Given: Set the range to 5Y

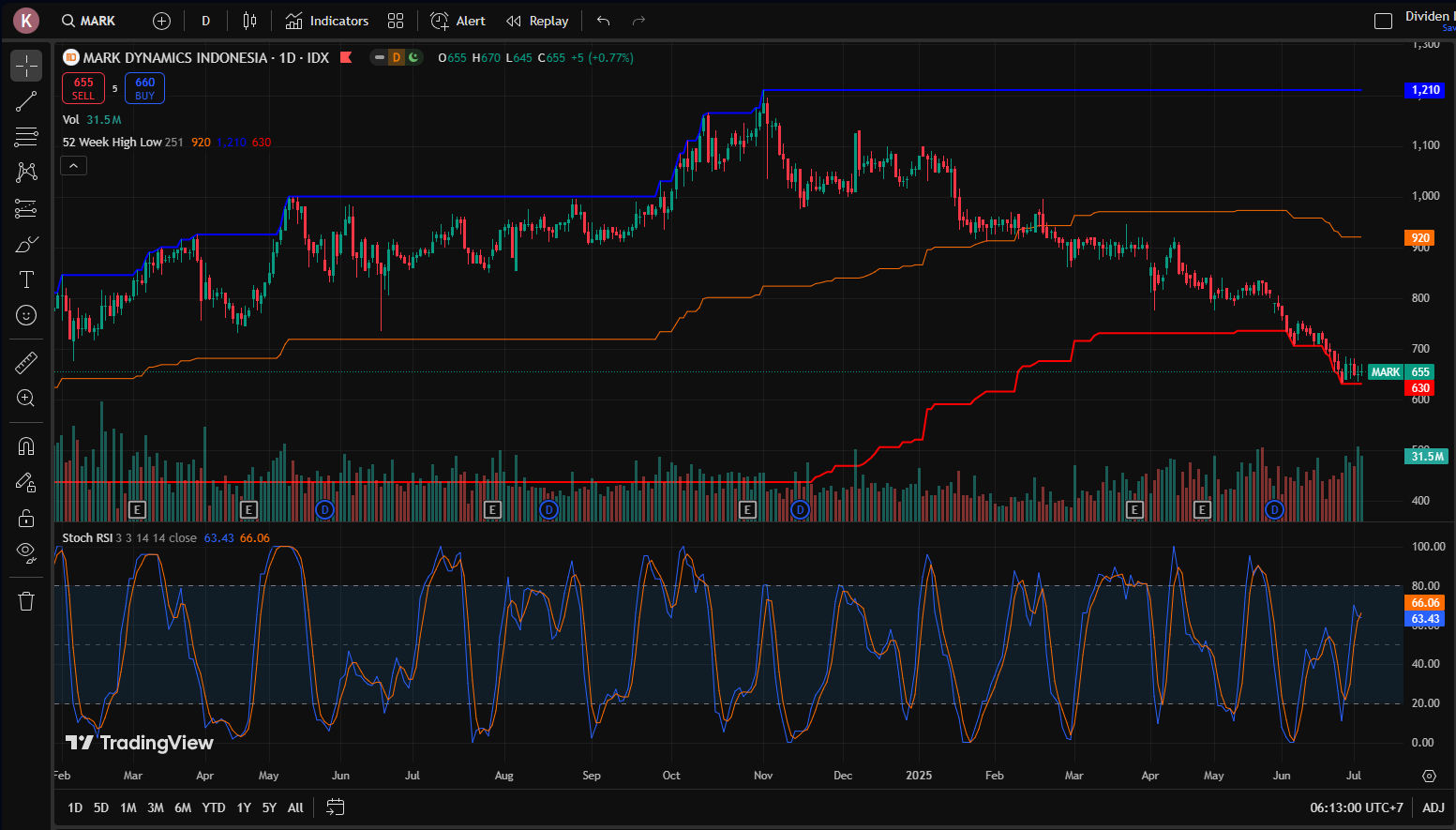Looking at the screenshot, I should point(269,807).
